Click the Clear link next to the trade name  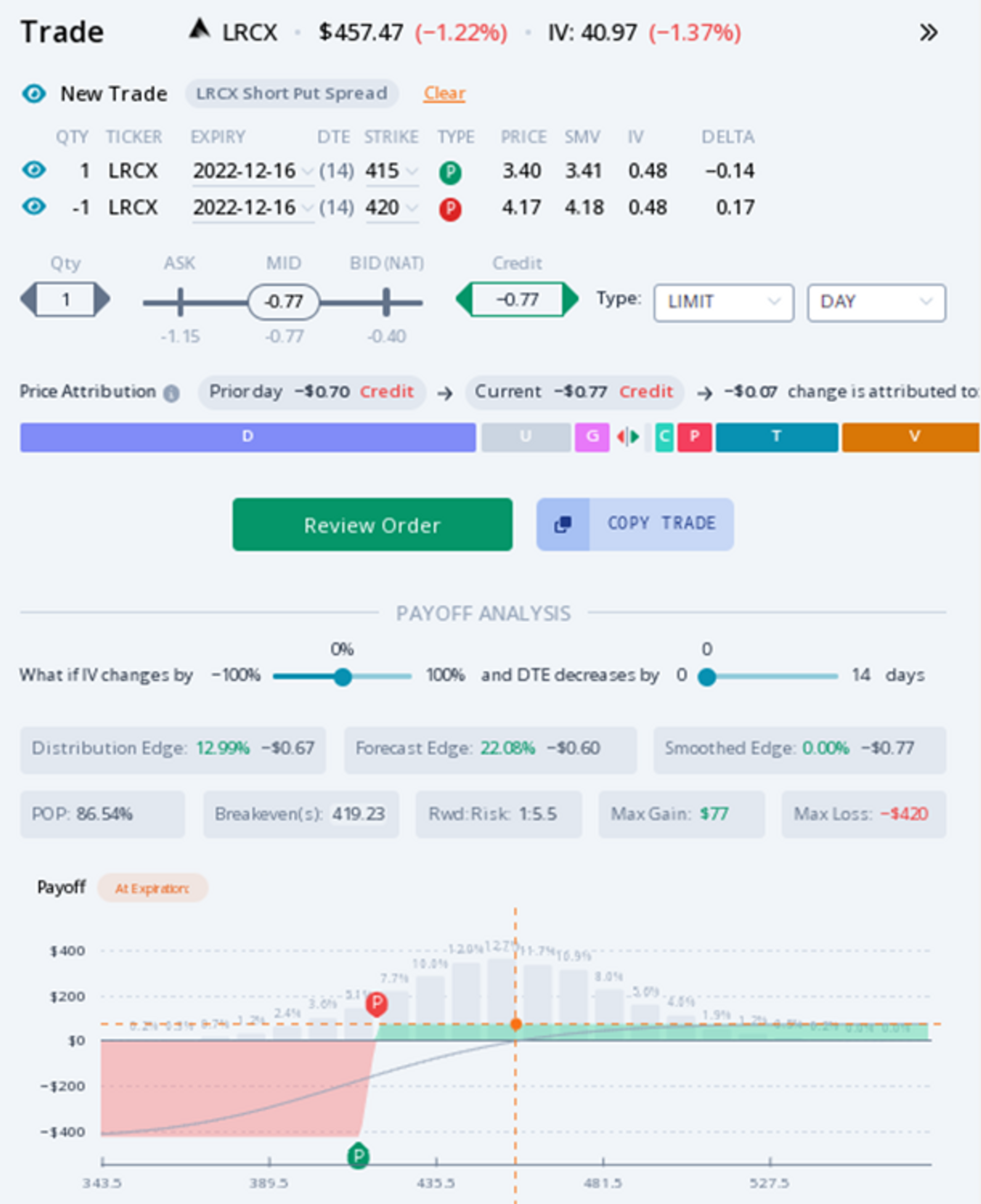[x=445, y=93]
